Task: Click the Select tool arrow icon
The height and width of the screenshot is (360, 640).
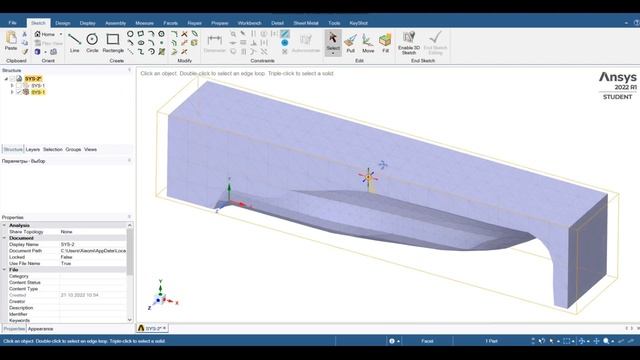Action: 333,39
